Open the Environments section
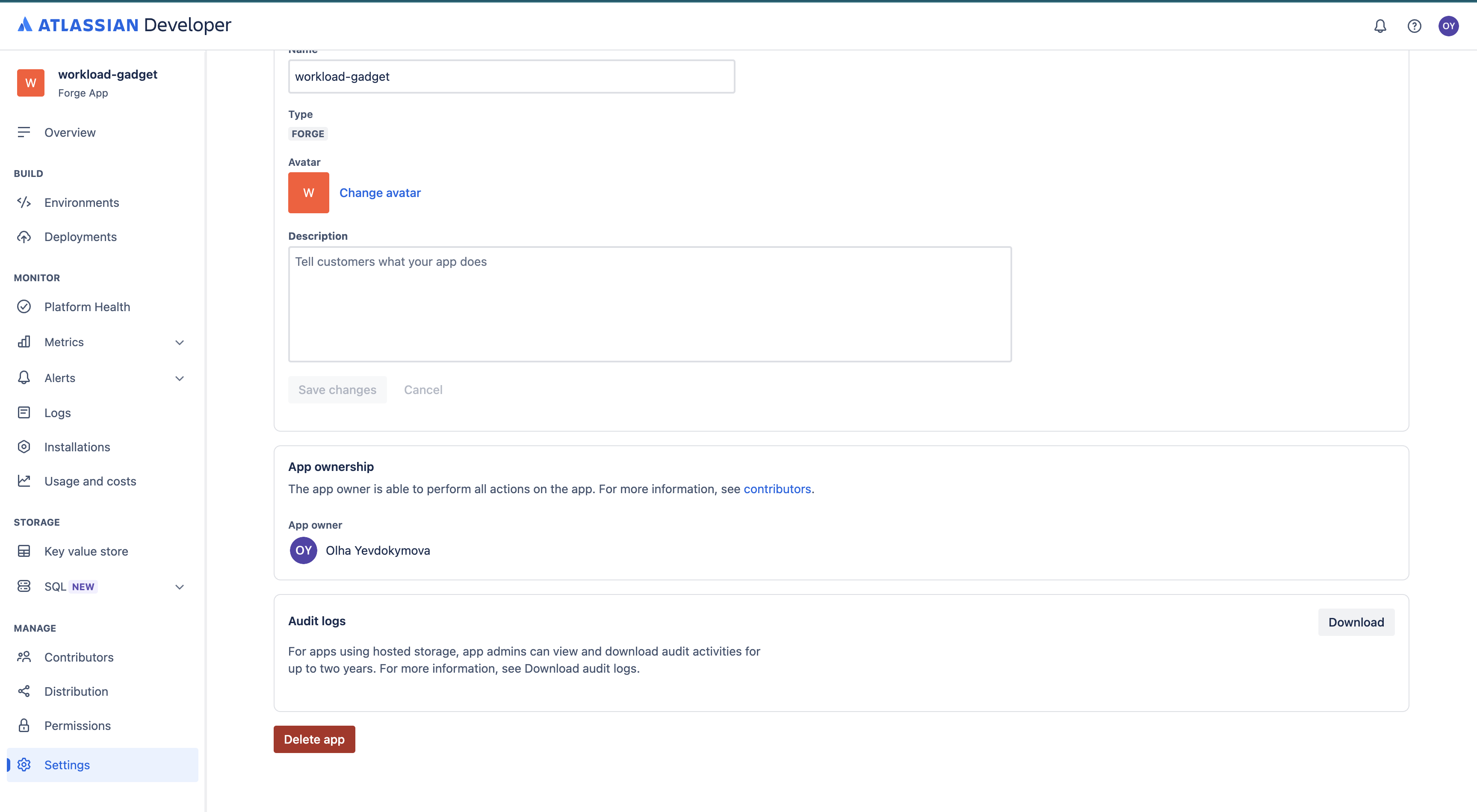 pyautogui.click(x=81, y=202)
